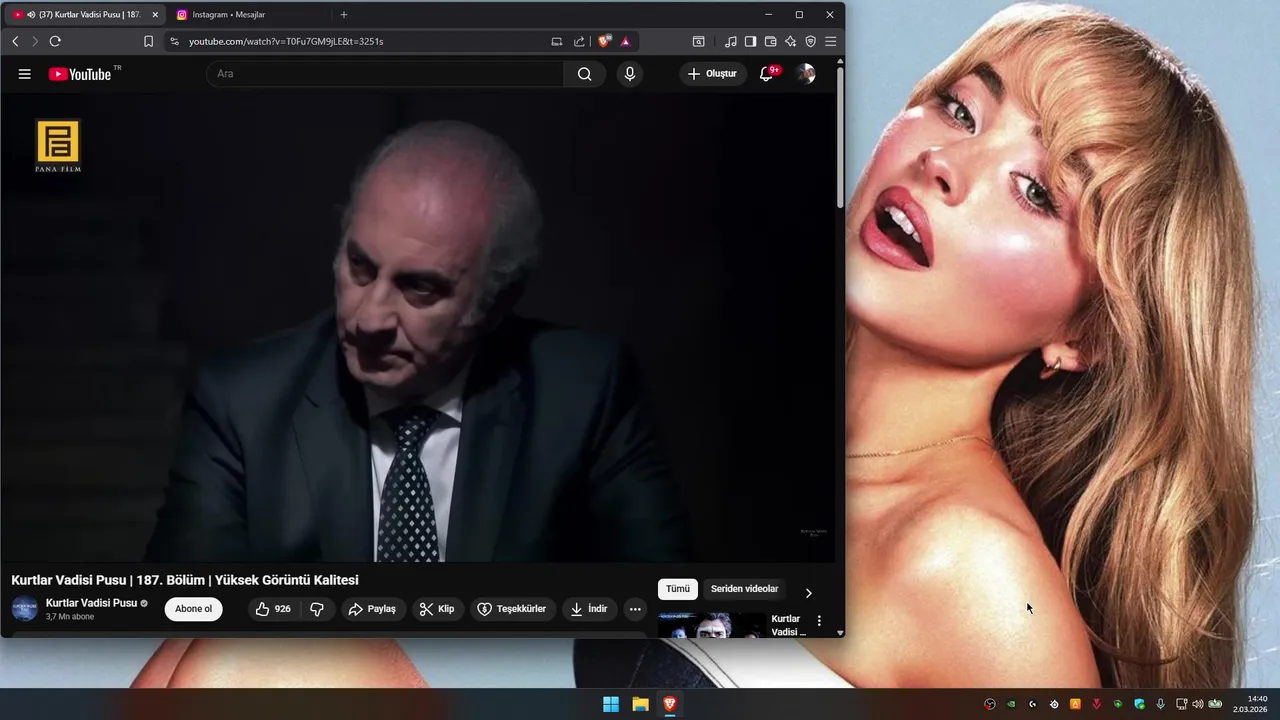The width and height of the screenshot is (1280, 720).
Task: Bookmark this page with the bookmark icon
Action: click(x=148, y=42)
